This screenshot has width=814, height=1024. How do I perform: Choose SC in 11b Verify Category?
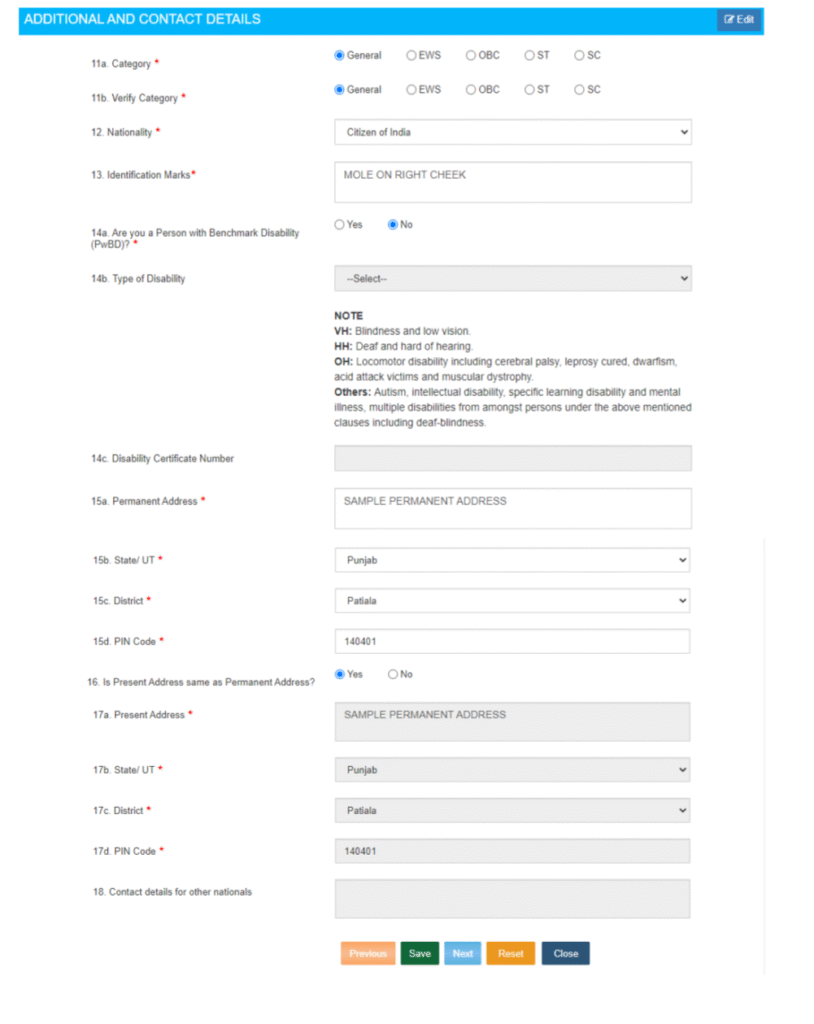[579, 90]
